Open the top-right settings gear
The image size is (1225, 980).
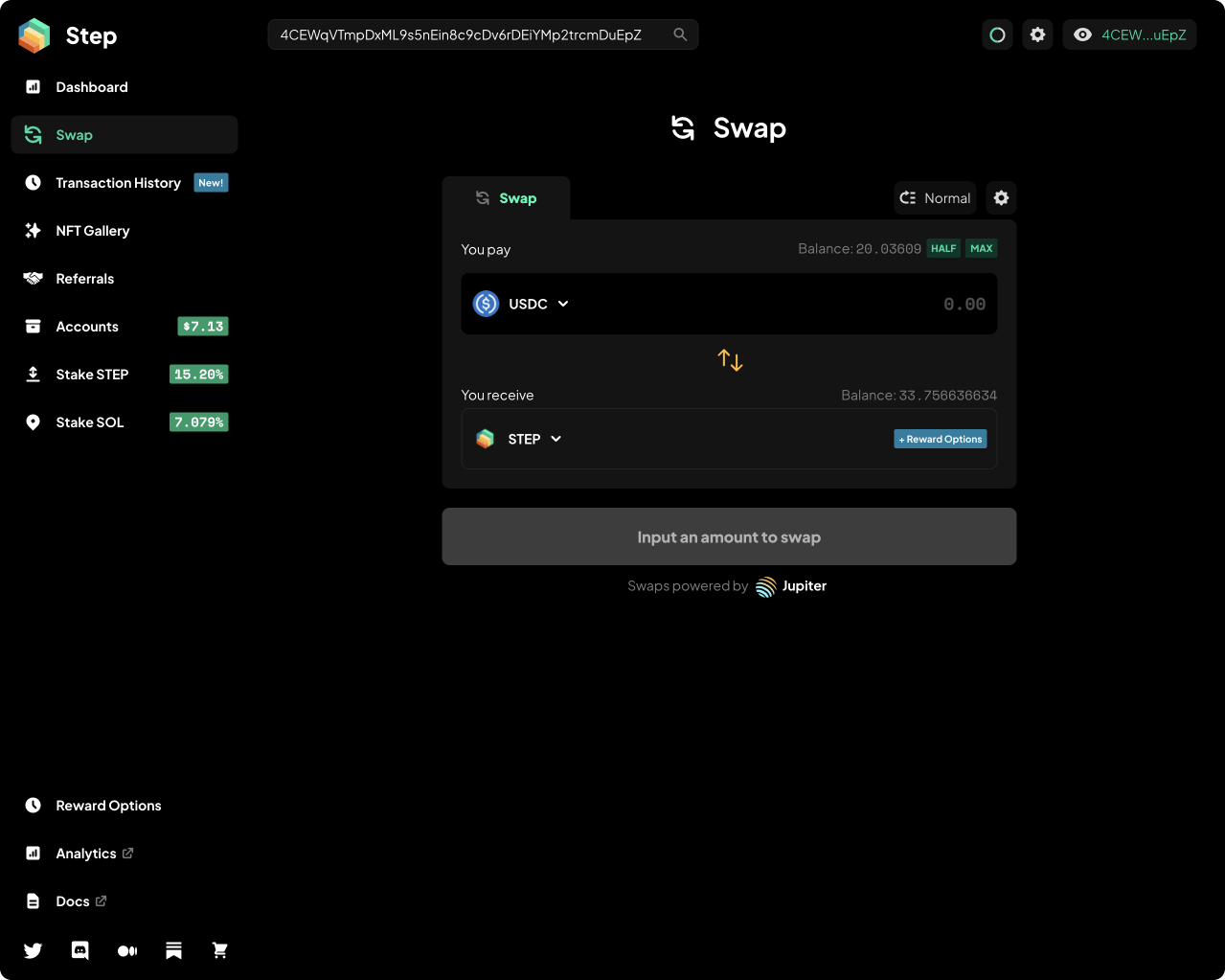click(x=1037, y=34)
